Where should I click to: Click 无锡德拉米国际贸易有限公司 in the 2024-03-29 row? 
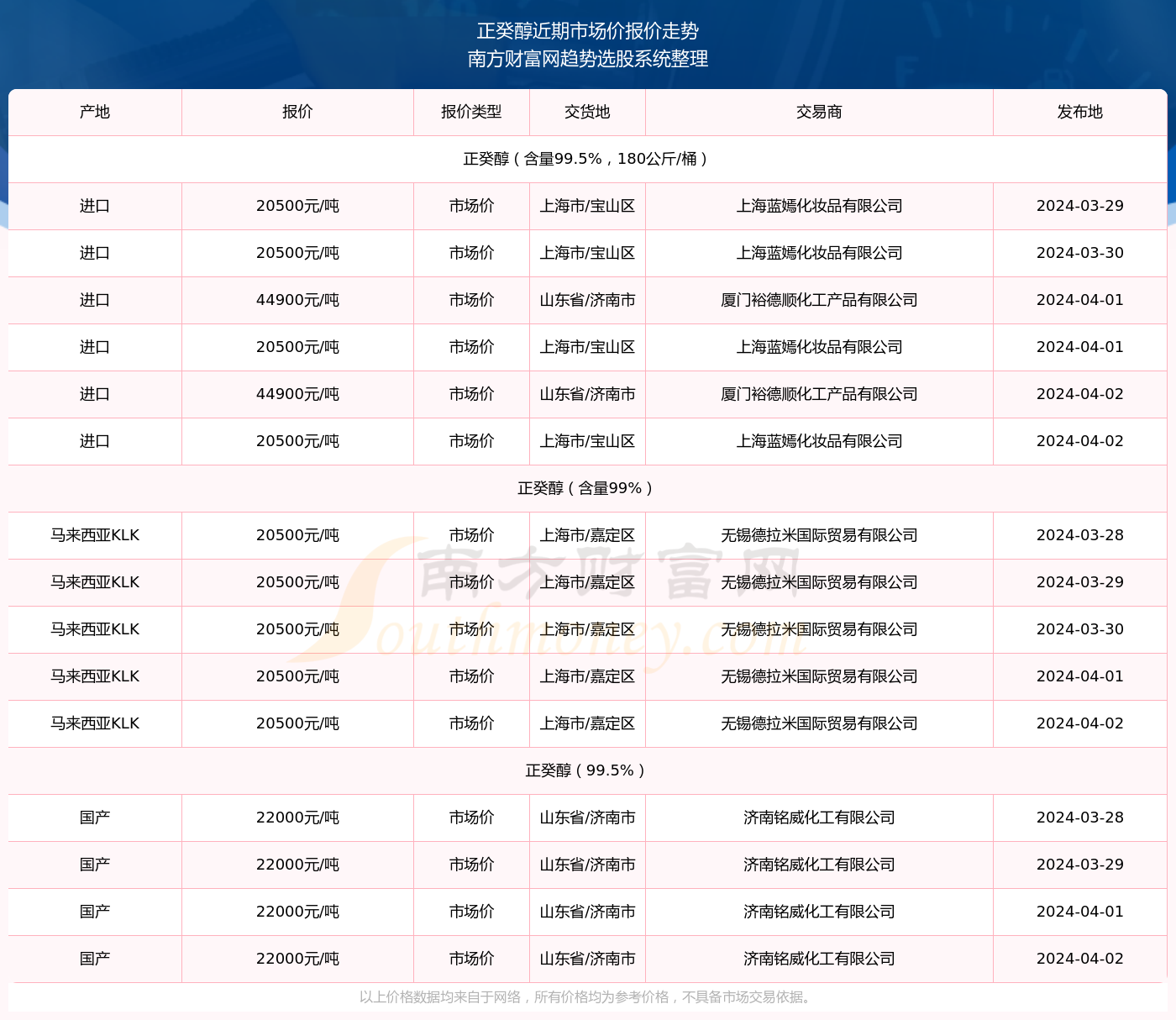819,582
